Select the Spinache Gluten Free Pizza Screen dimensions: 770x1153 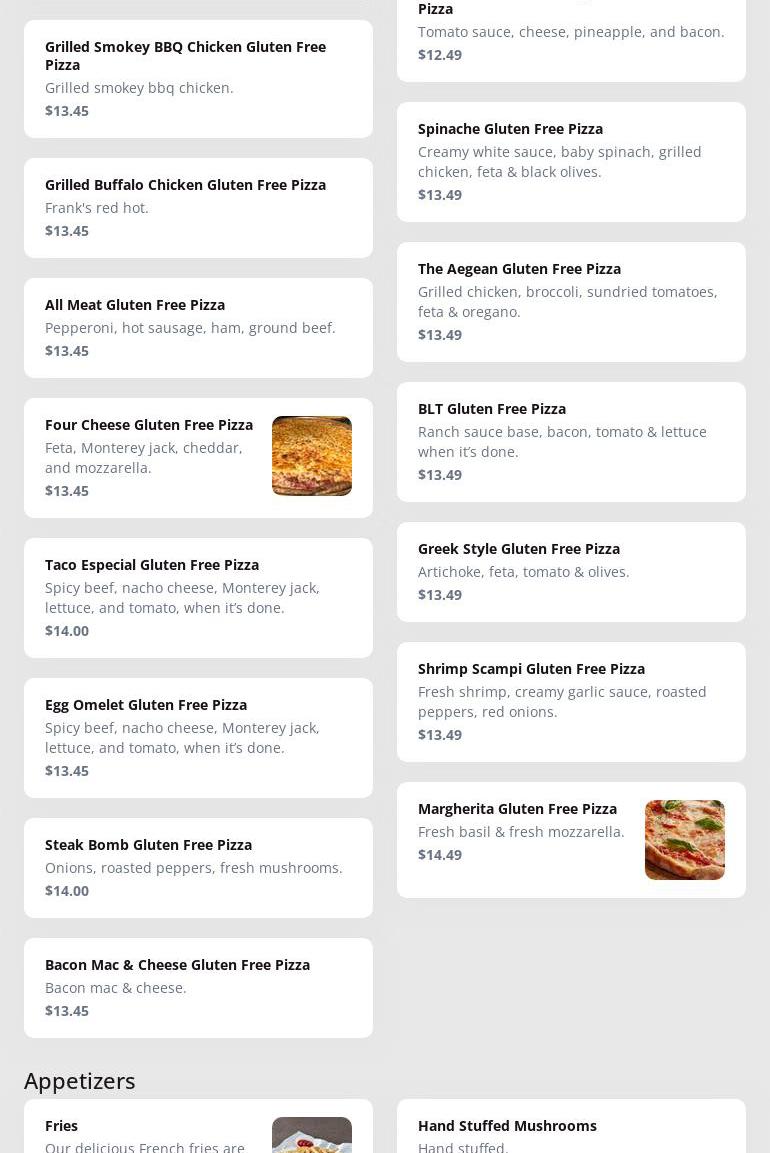click(x=510, y=129)
